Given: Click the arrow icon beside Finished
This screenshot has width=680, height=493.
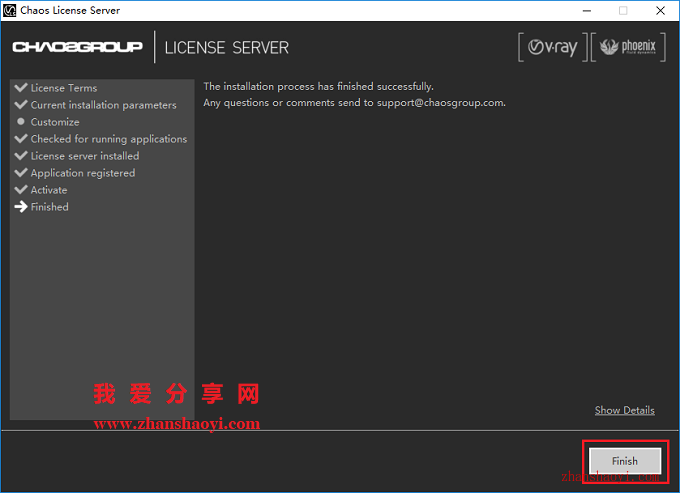Looking at the screenshot, I should point(21,207).
